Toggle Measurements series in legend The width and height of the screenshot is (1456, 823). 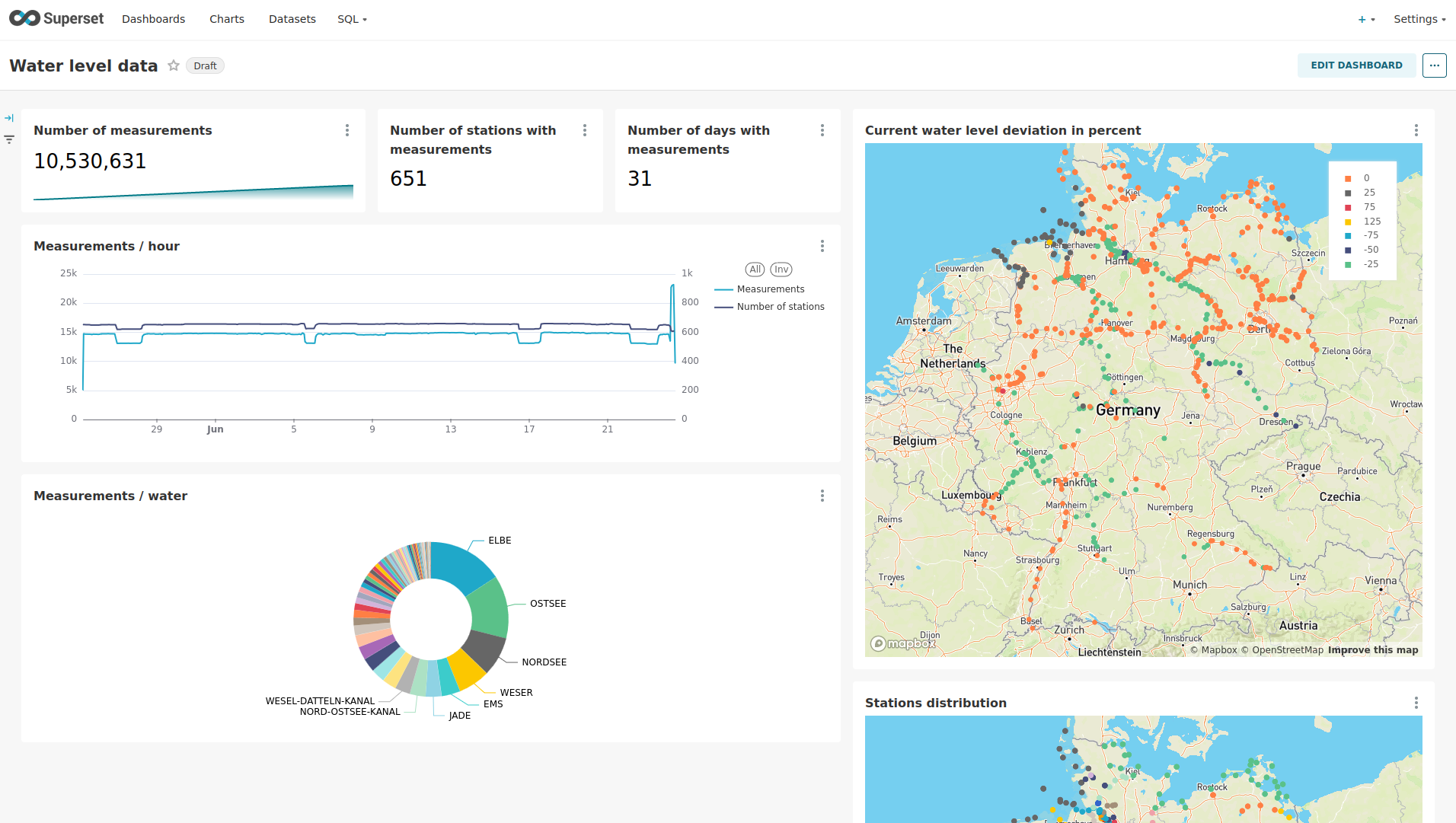770,289
